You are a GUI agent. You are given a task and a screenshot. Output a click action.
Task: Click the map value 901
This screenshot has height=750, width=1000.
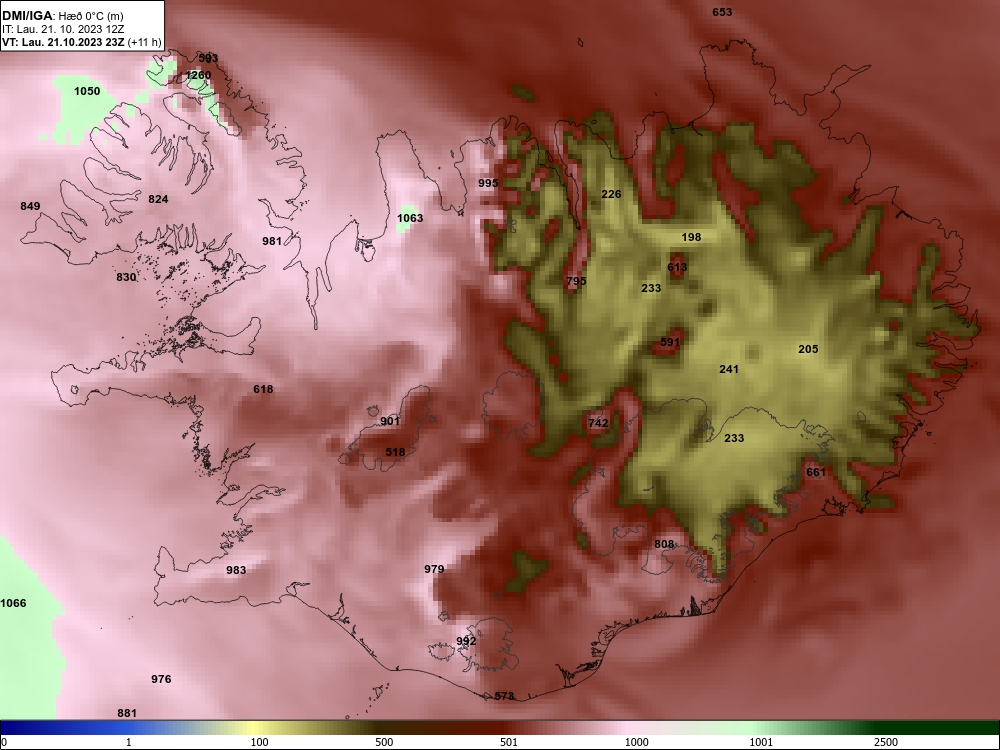click(390, 421)
